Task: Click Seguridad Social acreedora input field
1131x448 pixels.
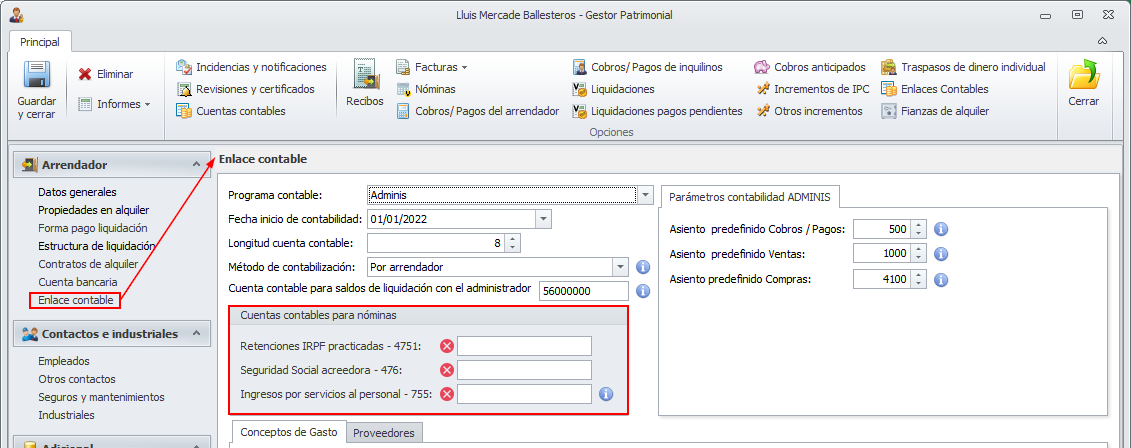Action: 524,370
